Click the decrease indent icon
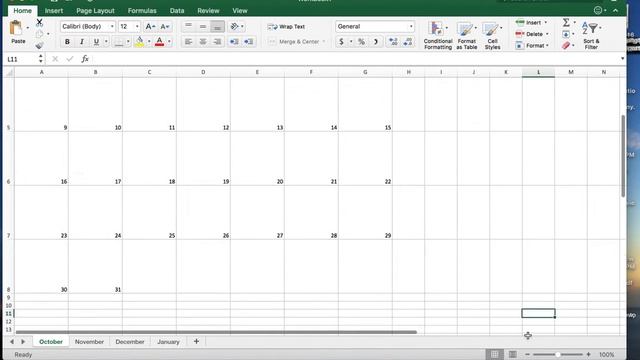The height and width of the screenshot is (360, 640). 234,42
